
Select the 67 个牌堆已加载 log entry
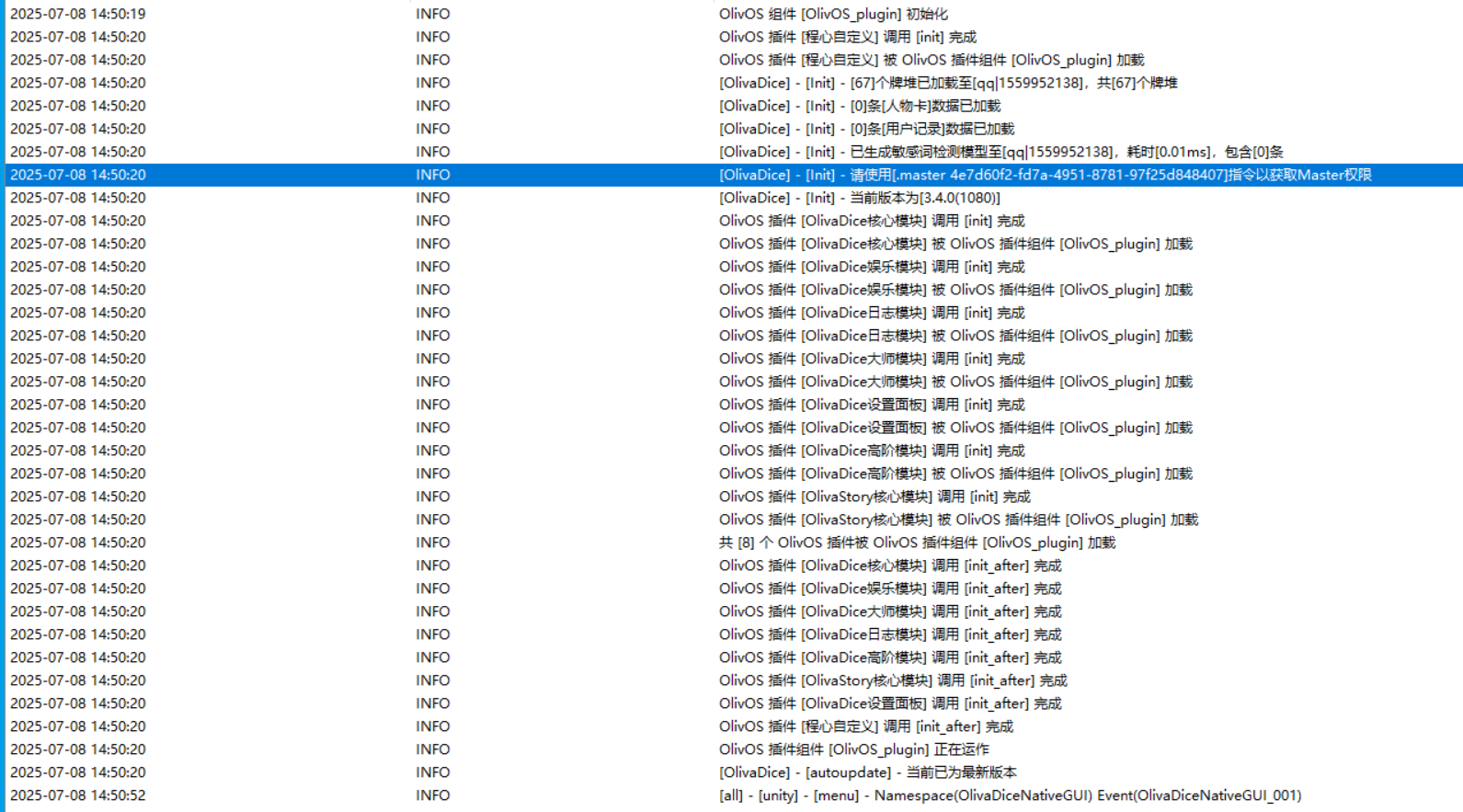tap(947, 83)
